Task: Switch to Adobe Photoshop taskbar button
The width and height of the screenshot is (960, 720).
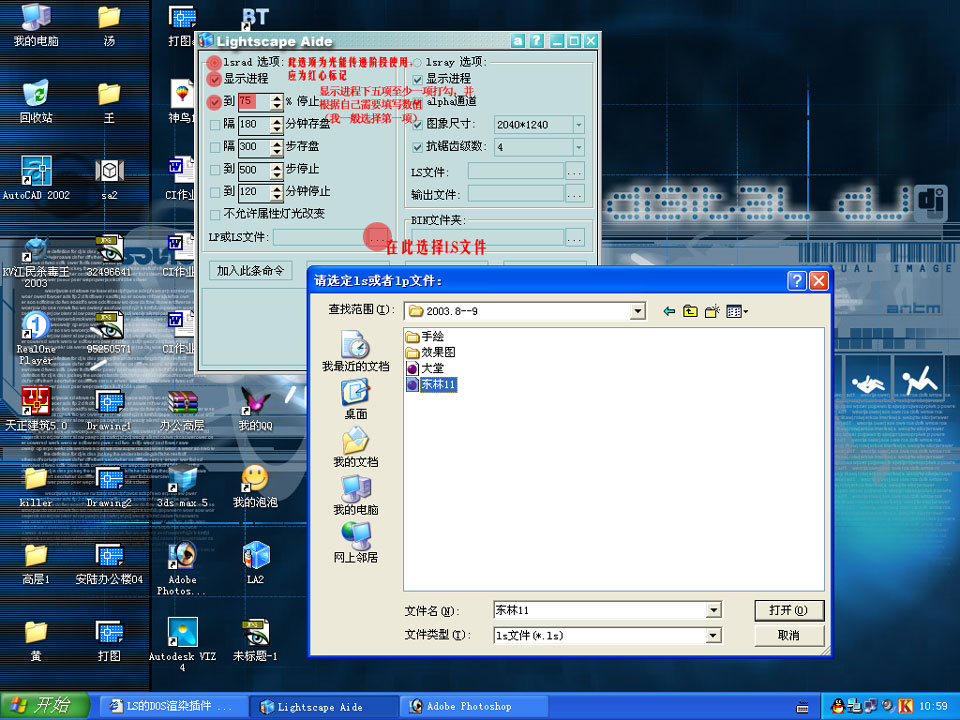Action: click(x=473, y=707)
